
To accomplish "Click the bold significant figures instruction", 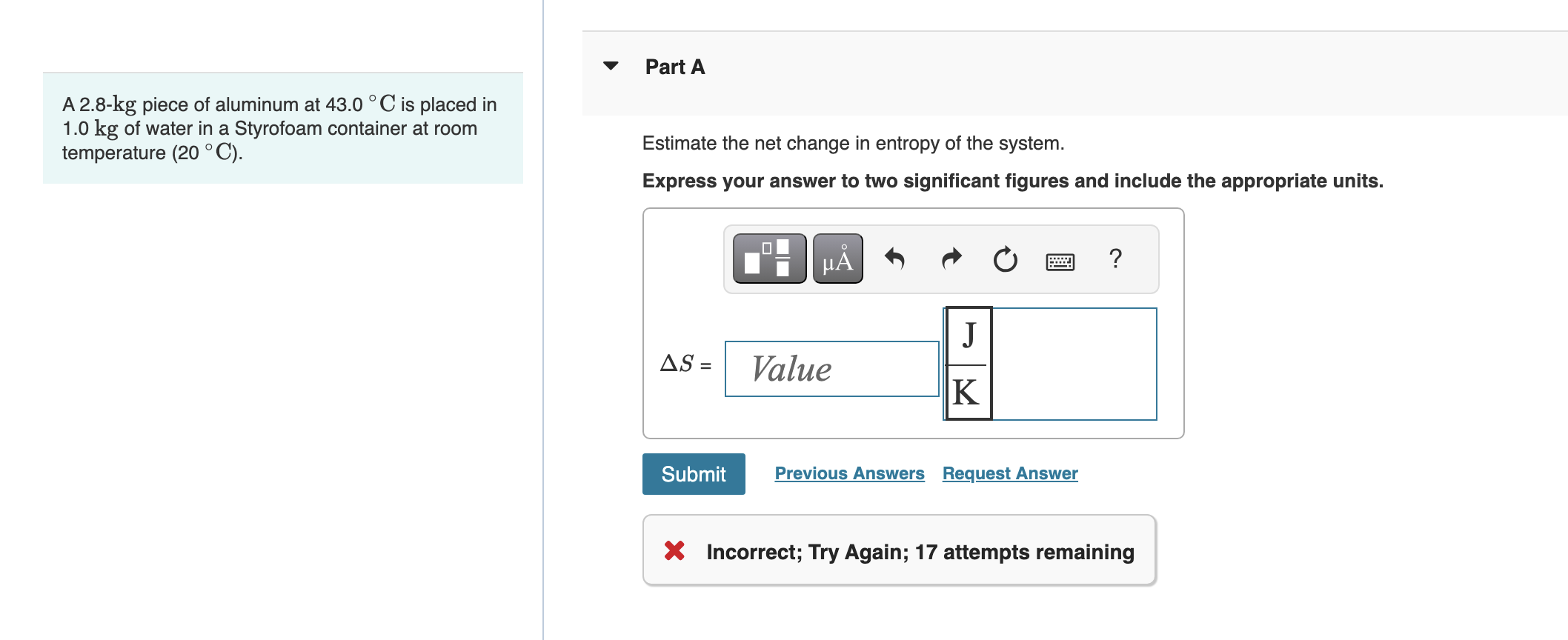I will [1012, 181].
